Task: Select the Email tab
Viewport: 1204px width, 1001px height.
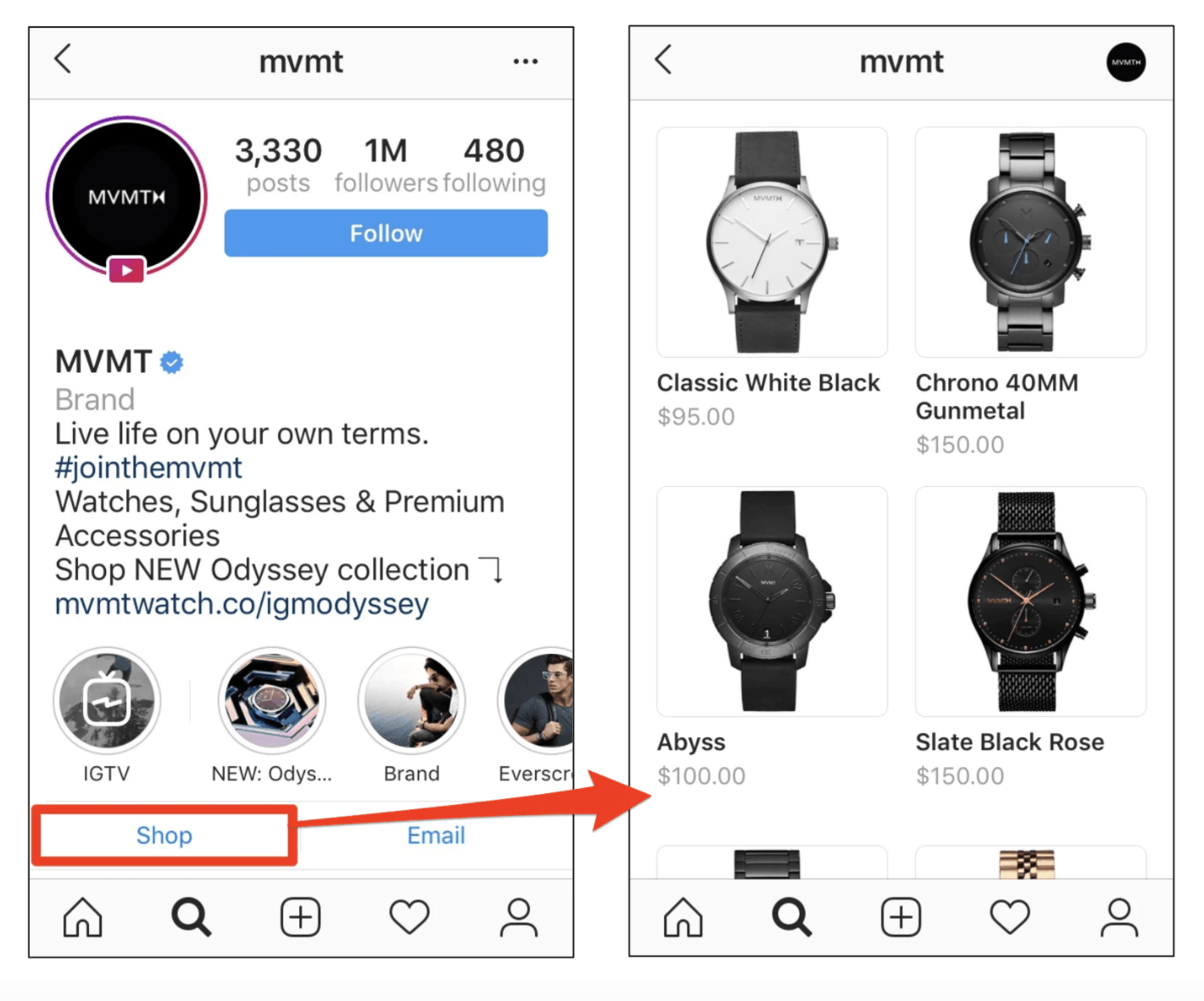Action: click(x=436, y=836)
